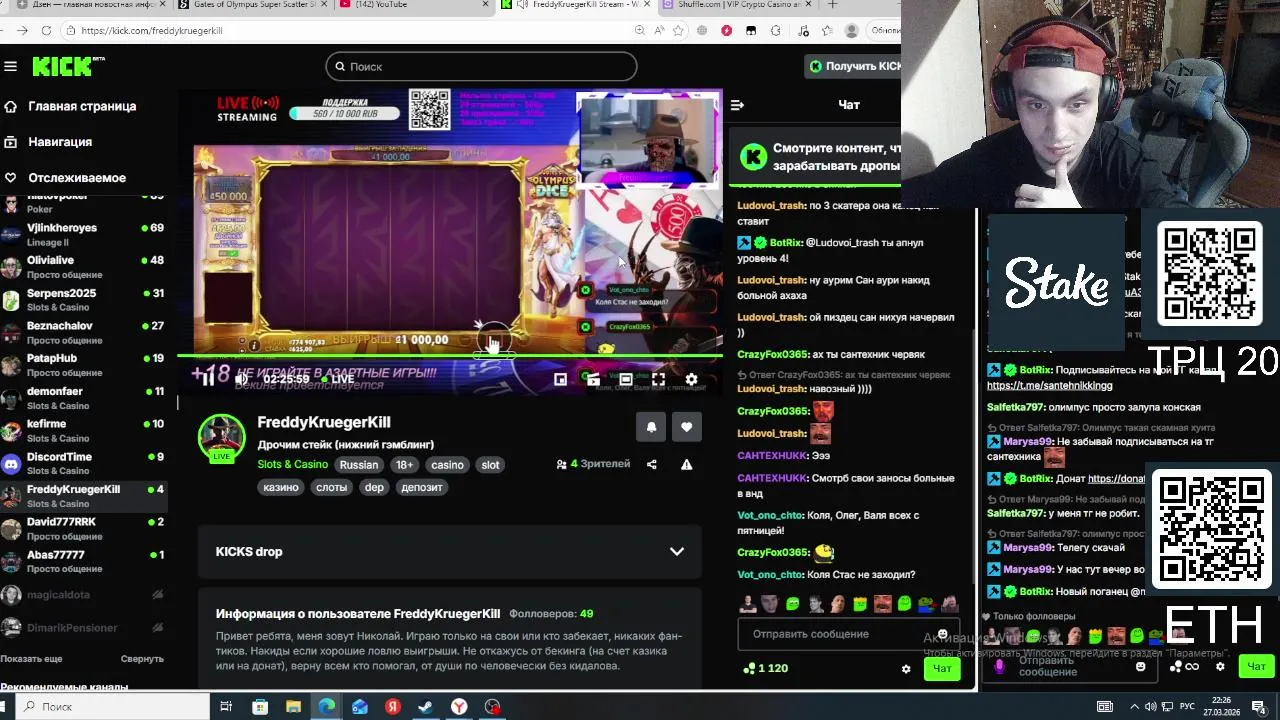
Task: Click Чат button in overlay chat
Action: pyautogui.click(x=1256, y=666)
